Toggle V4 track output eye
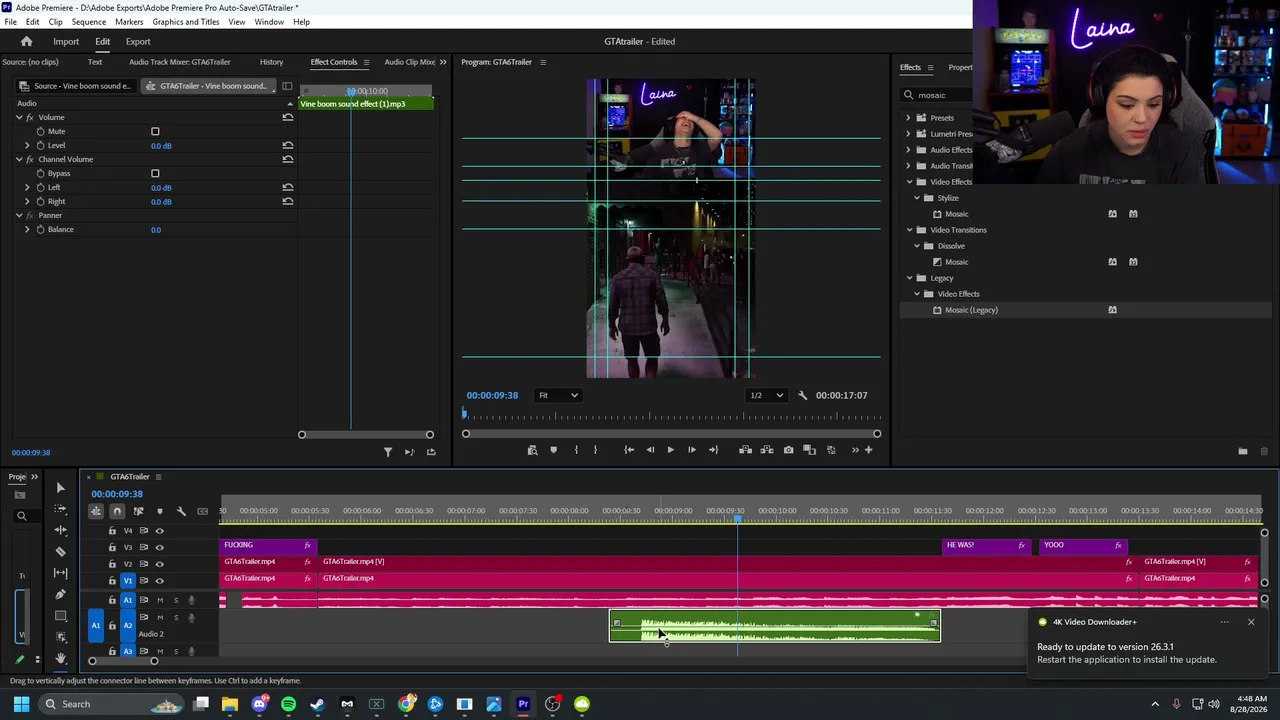This screenshot has height=720, width=1280. click(159, 531)
